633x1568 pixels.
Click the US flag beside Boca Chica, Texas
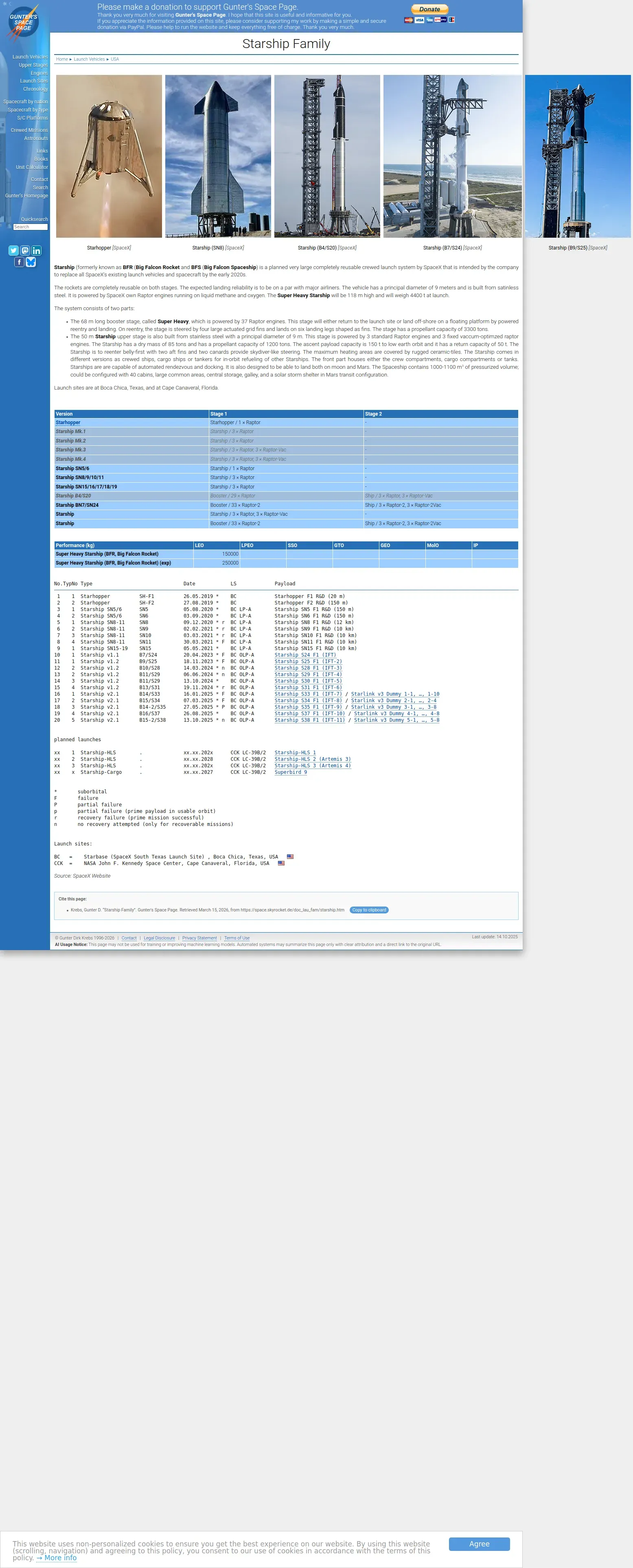coord(290,856)
